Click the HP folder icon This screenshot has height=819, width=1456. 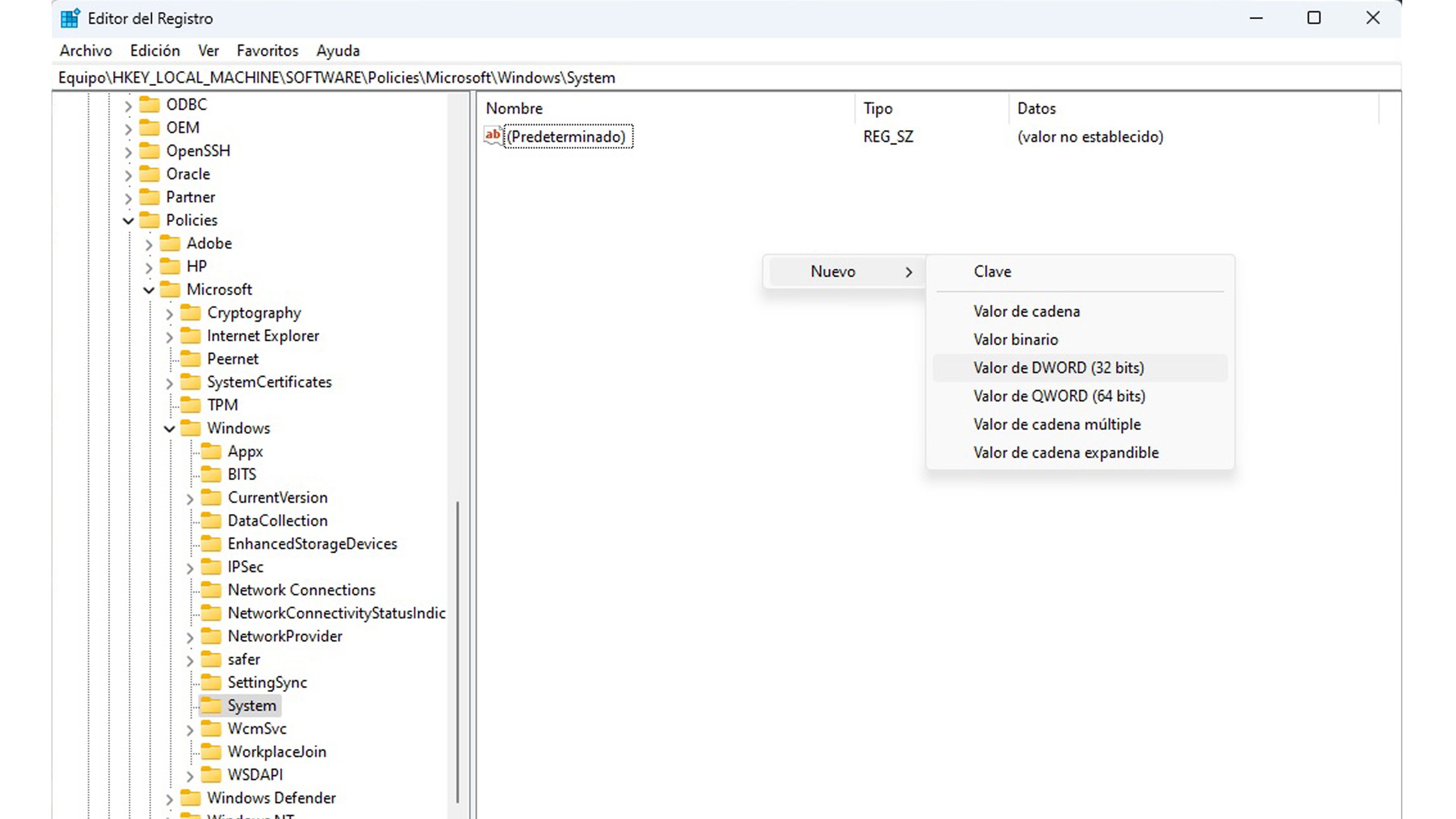point(170,266)
